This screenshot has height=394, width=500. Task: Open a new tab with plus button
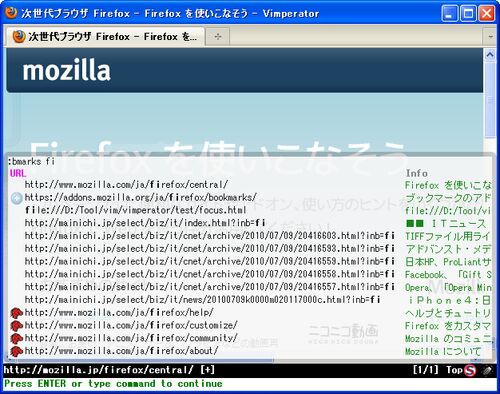coord(218,36)
